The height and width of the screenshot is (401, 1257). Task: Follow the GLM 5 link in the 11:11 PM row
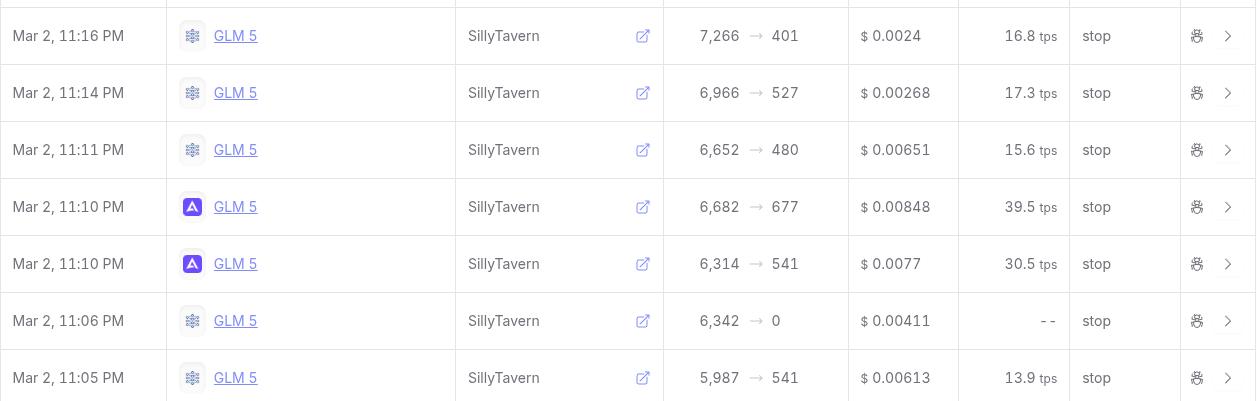pos(235,150)
